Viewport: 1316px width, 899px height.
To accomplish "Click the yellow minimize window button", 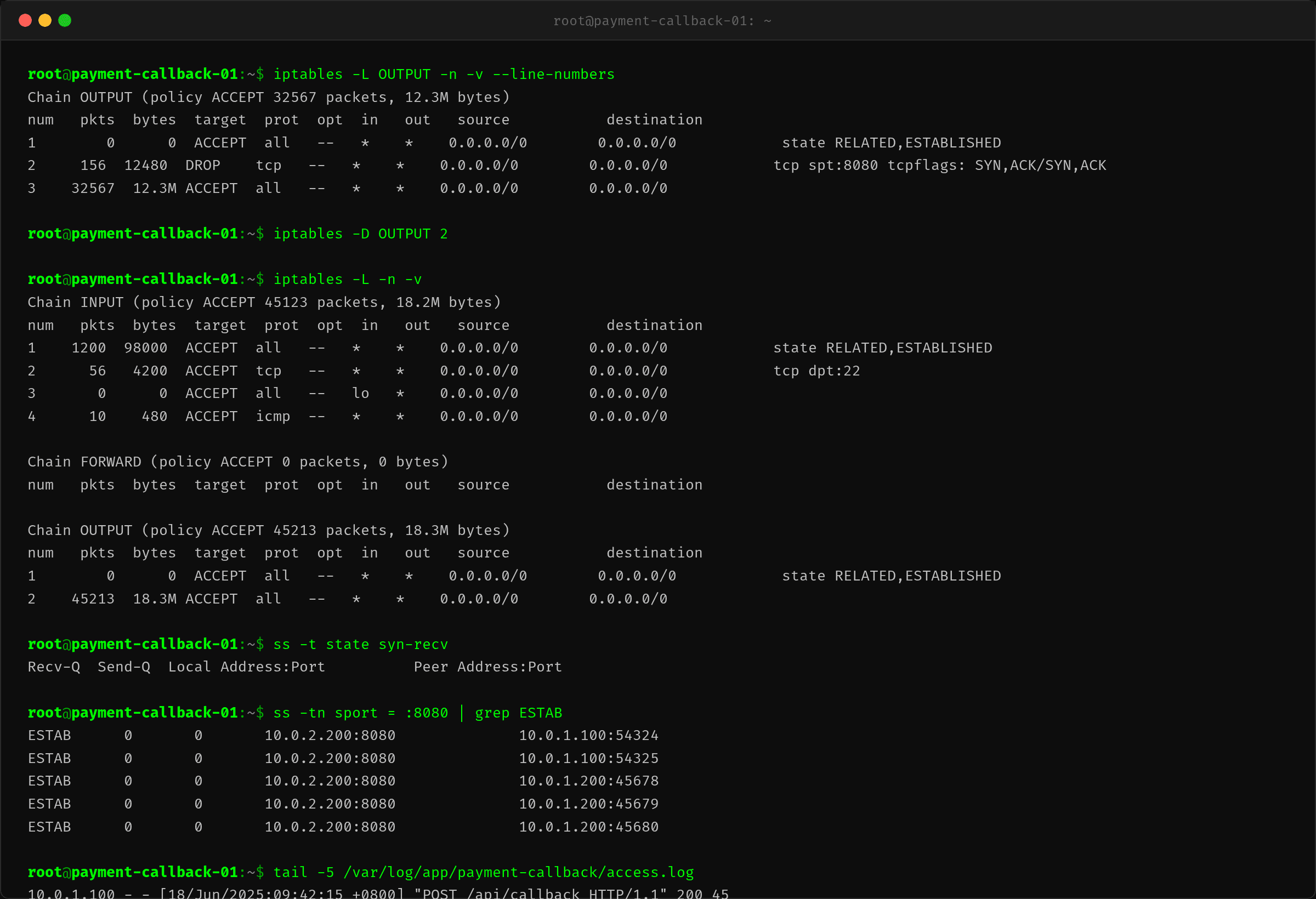I will click(45, 20).
